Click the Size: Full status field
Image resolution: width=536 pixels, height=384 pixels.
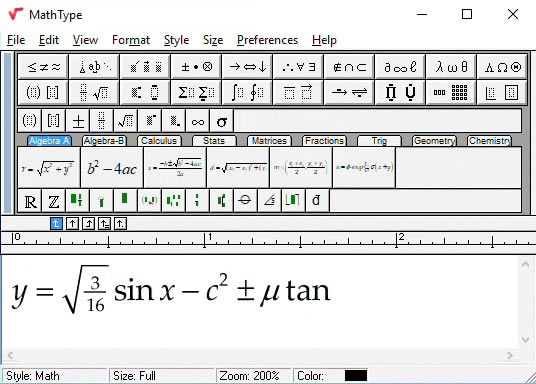161,375
